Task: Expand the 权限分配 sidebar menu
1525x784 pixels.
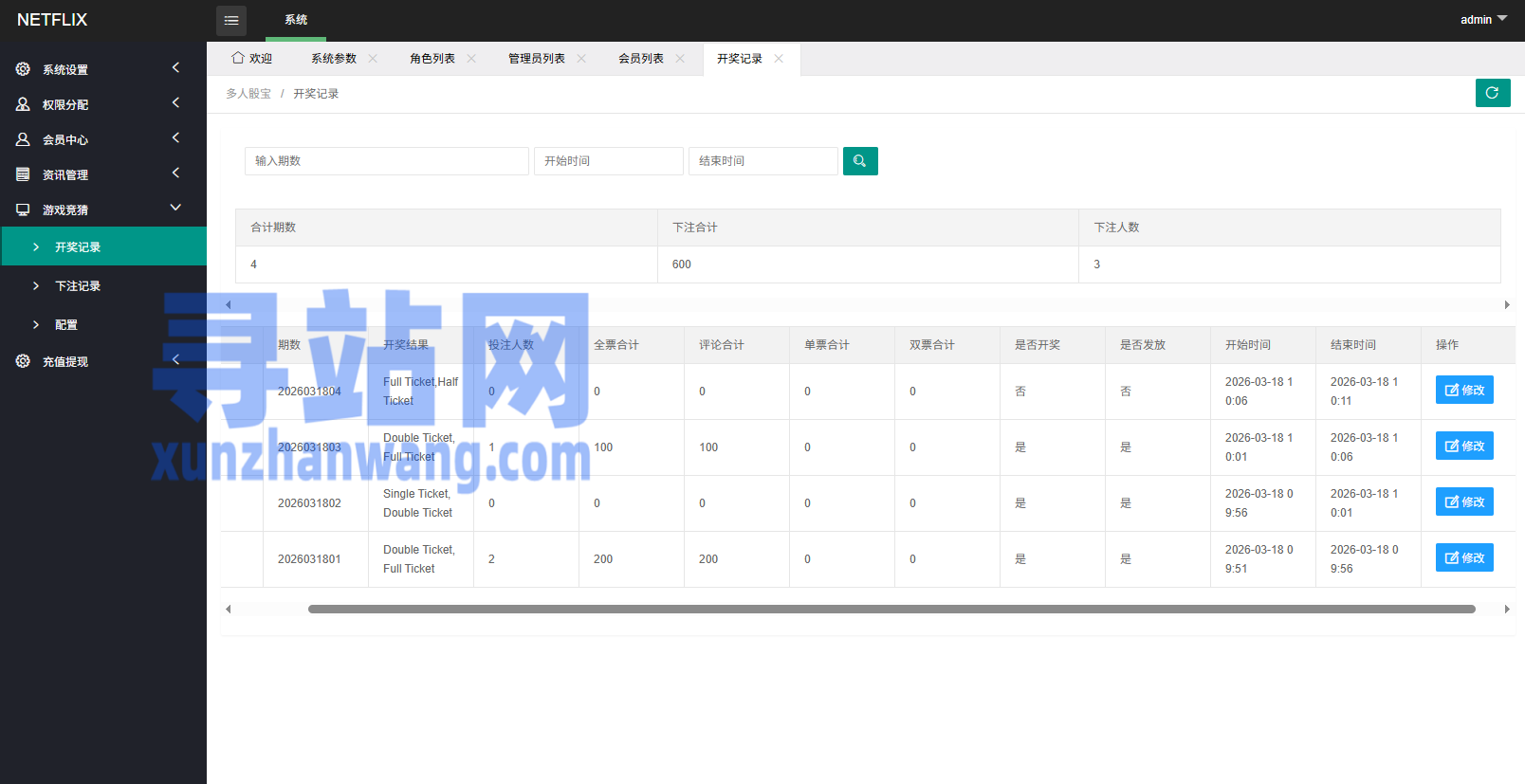Action: (x=102, y=104)
